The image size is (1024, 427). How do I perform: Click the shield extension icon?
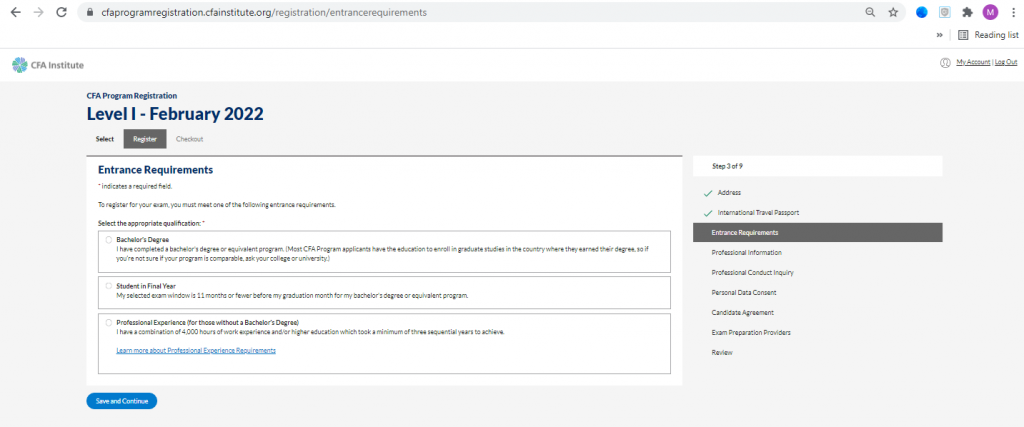[944, 12]
